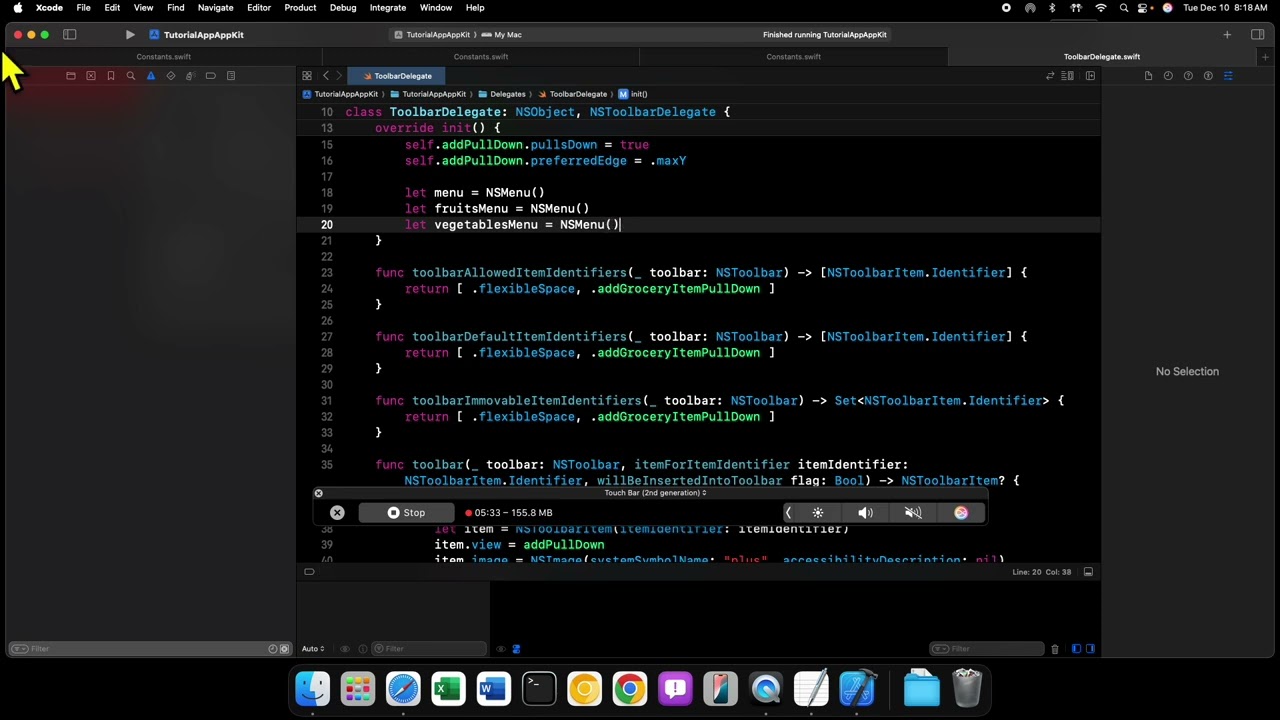Toggle the variables view pane
1280x720 pixels.
[x=1076, y=649]
